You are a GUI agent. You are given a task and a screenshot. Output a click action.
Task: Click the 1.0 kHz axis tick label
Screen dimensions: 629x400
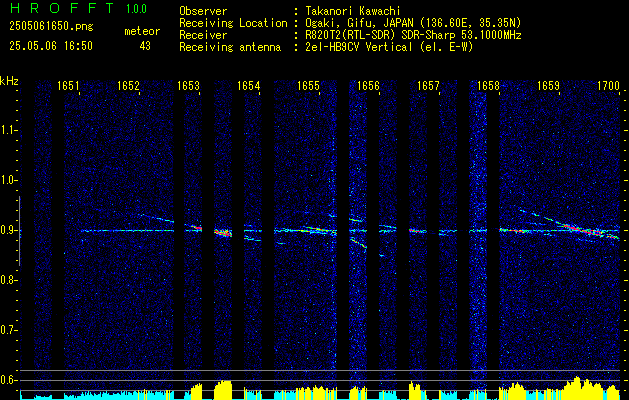click(x=8, y=181)
